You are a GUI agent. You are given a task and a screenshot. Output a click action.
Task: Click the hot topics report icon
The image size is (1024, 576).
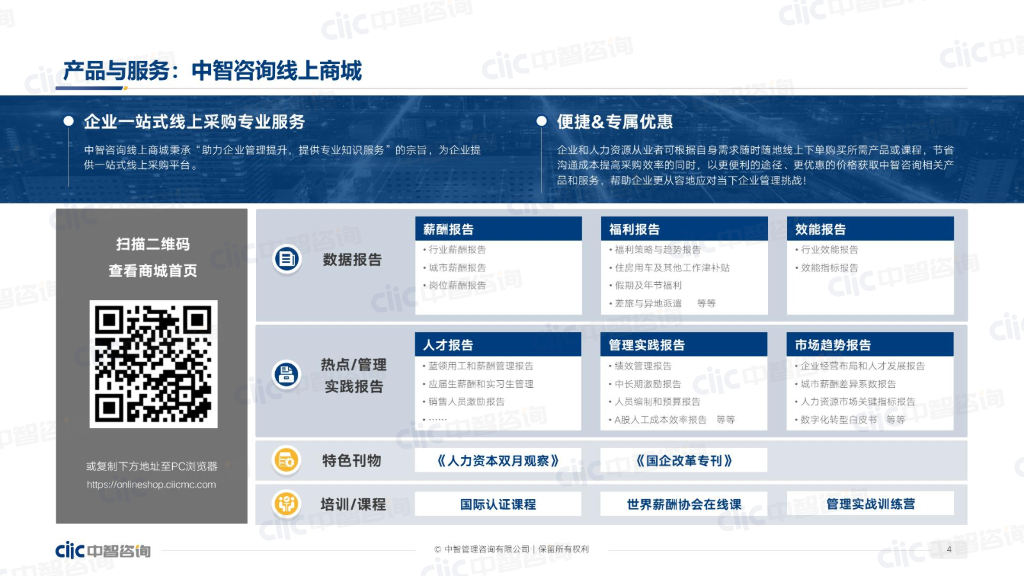click(x=286, y=375)
